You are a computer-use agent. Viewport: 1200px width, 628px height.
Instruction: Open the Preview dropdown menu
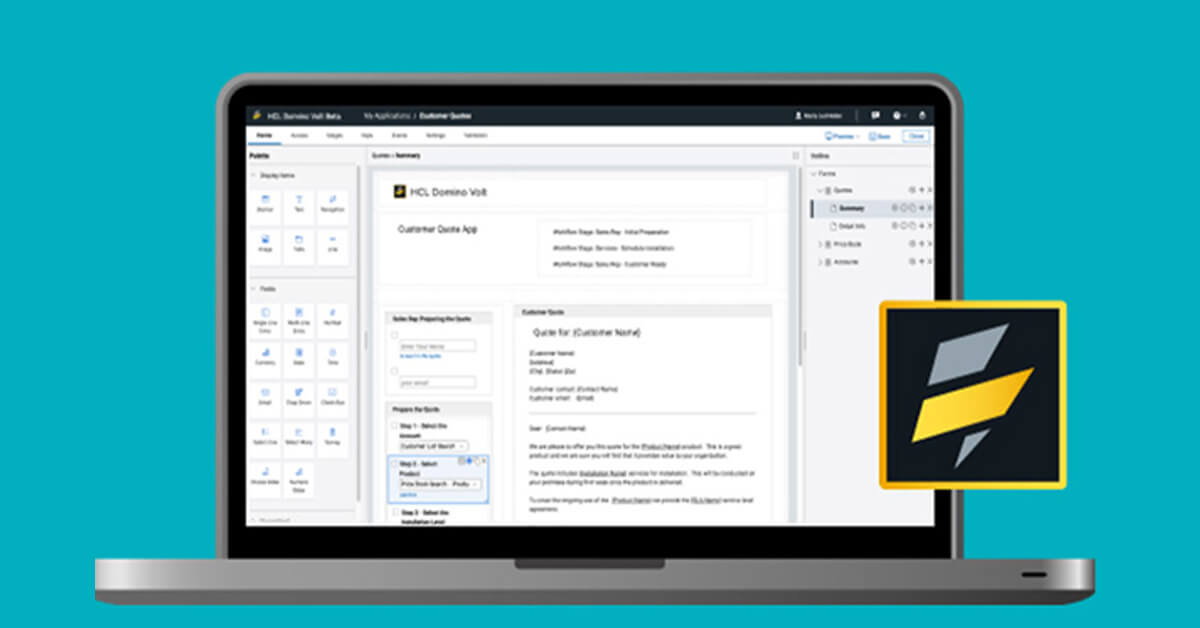(x=841, y=136)
